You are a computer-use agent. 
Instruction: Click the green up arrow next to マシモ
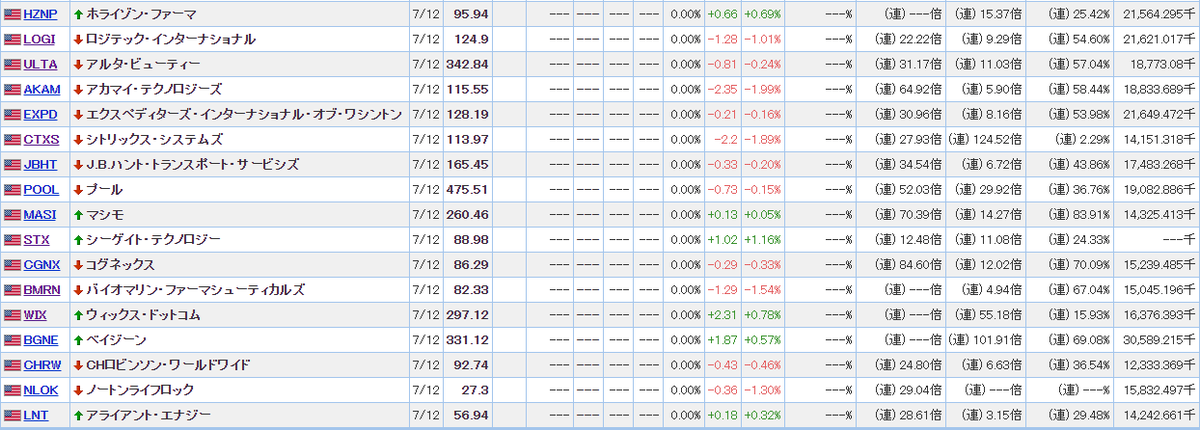[78, 214]
